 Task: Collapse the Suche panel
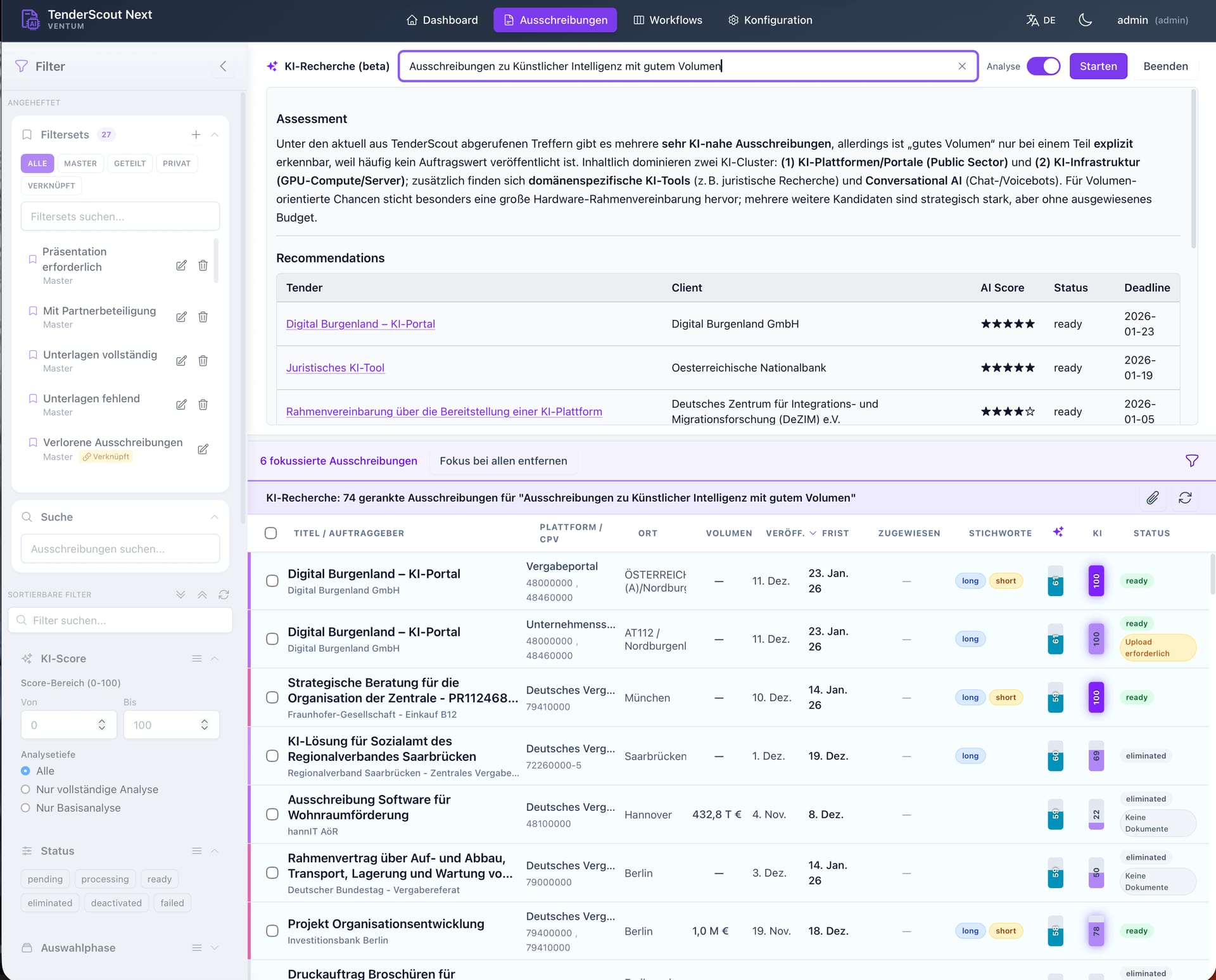pos(214,517)
